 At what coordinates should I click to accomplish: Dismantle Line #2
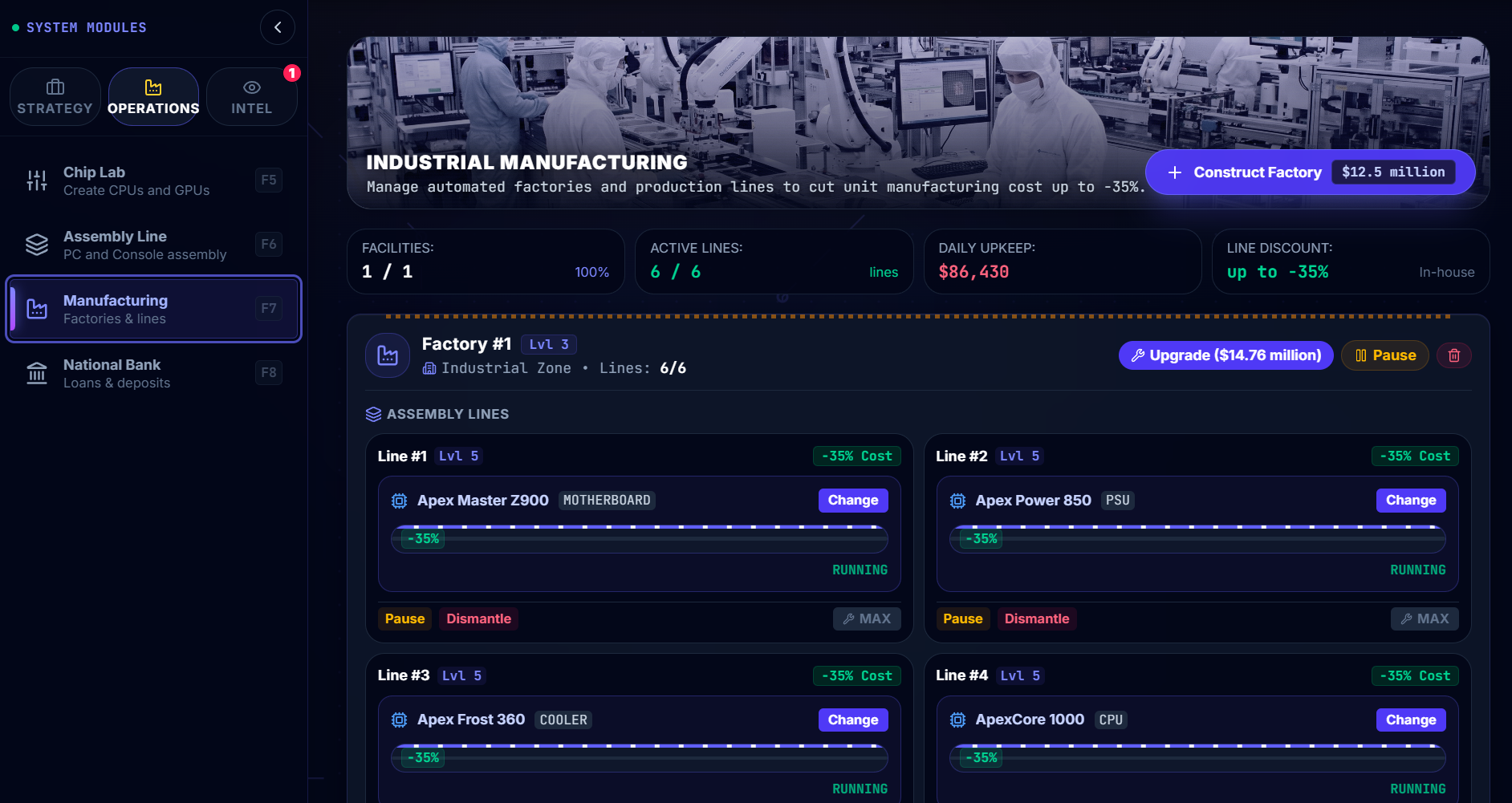[x=1037, y=618]
